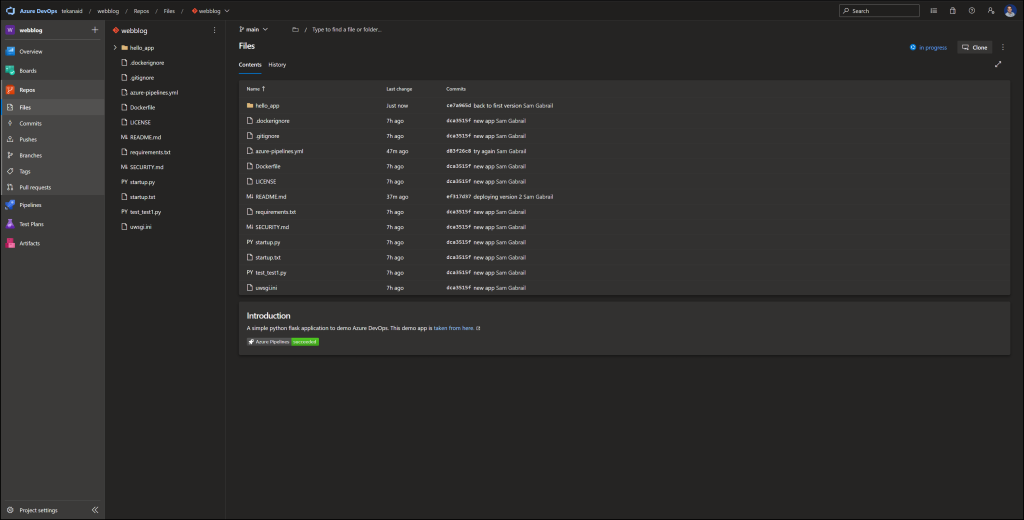Viewport: 1024px width, 520px height.
Task: Open Project settings
Action: coord(39,510)
